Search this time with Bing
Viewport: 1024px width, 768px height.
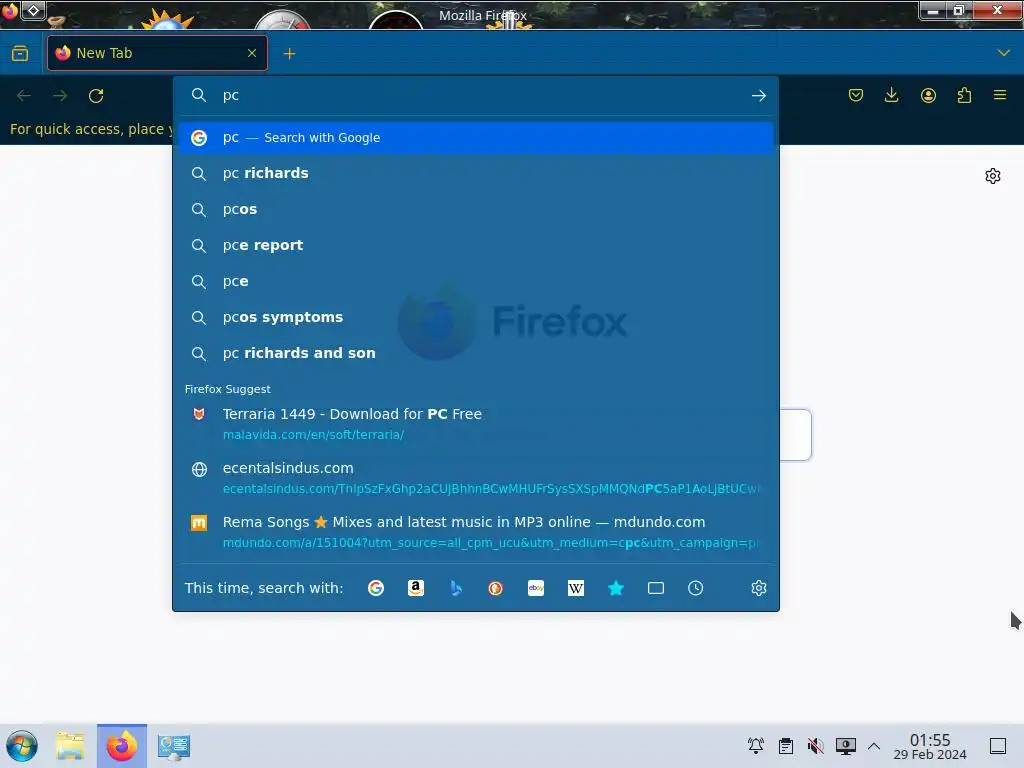[x=456, y=588]
